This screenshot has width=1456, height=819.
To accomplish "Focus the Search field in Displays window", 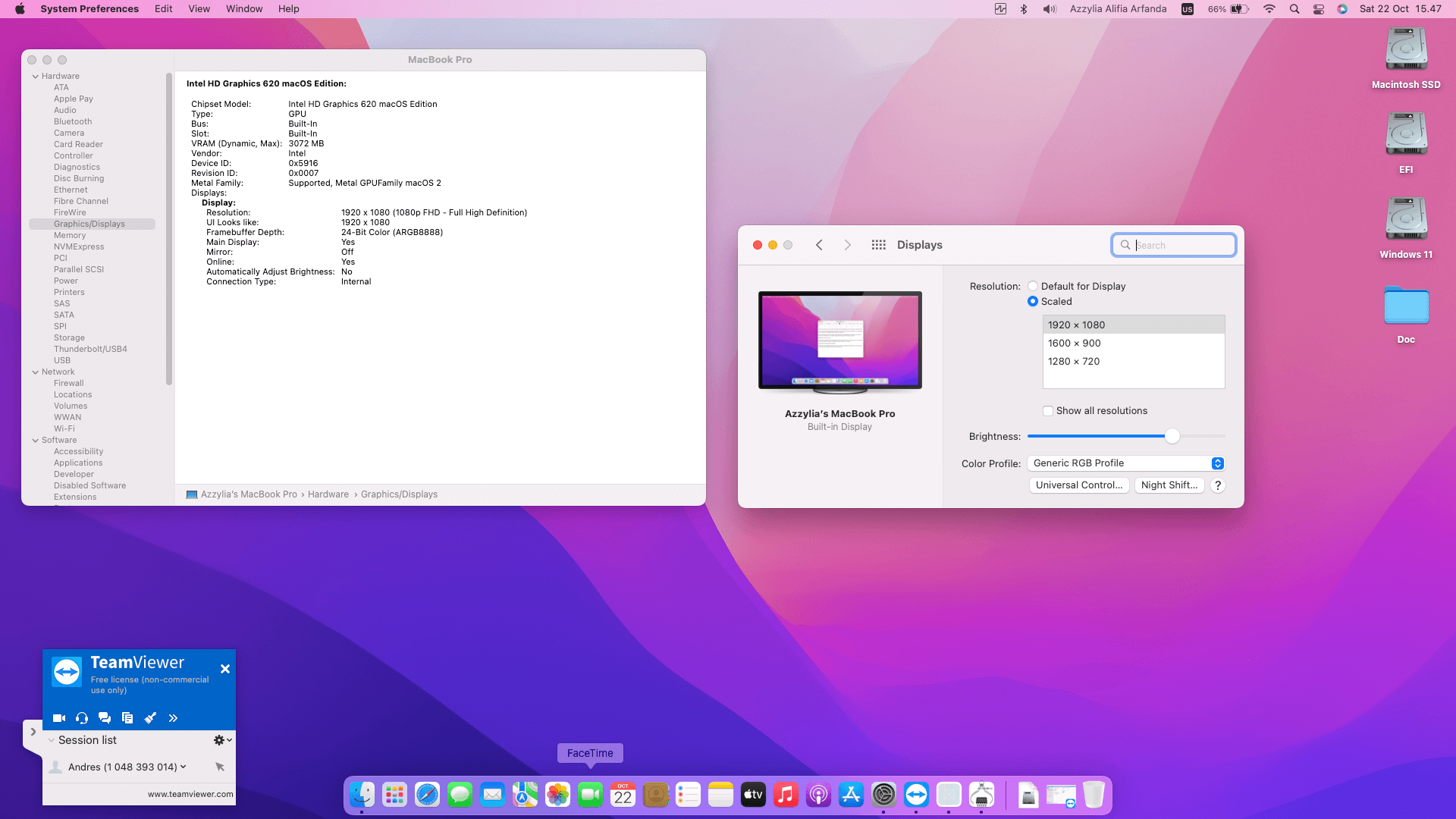I will click(x=1174, y=245).
